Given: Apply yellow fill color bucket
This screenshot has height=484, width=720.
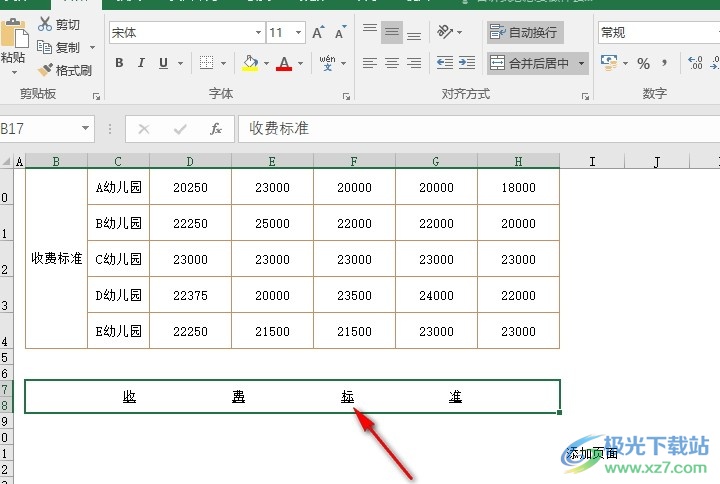Looking at the screenshot, I should point(250,63).
